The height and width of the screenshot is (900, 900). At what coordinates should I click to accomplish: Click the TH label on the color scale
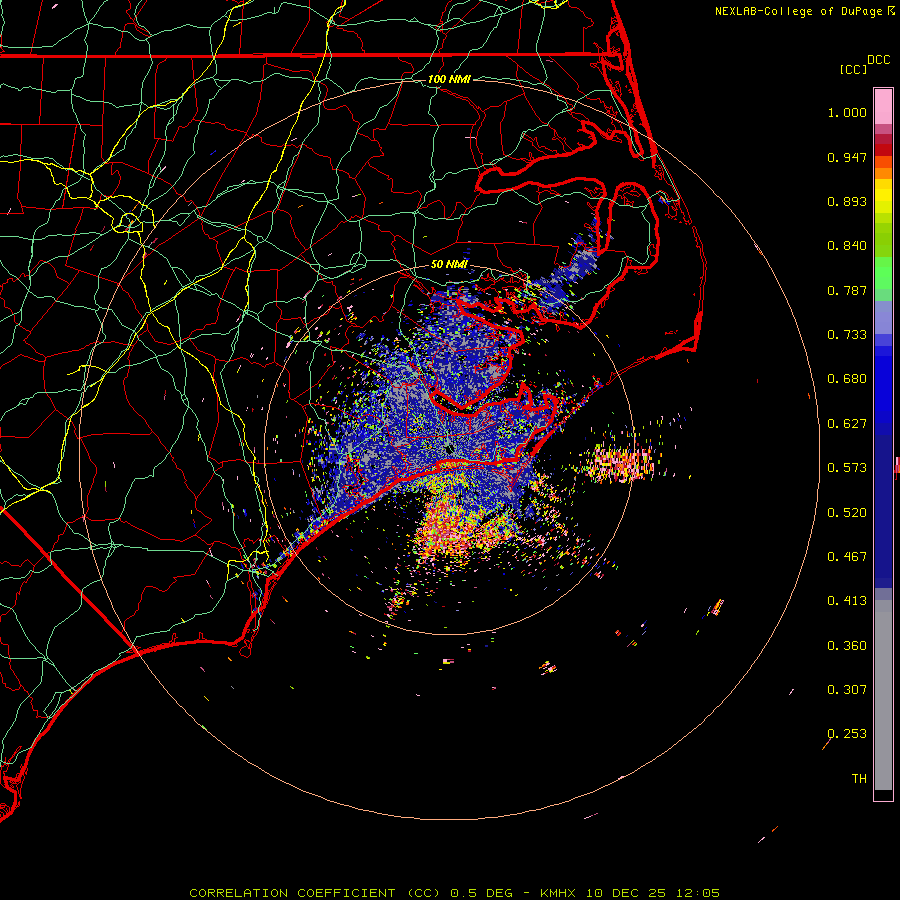(859, 779)
